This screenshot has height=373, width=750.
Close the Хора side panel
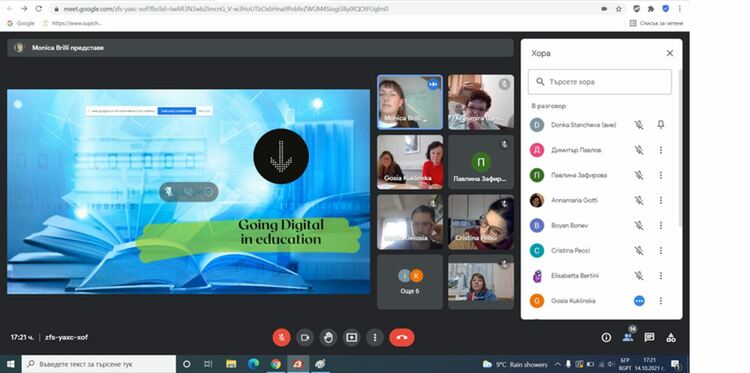pos(670,54)
